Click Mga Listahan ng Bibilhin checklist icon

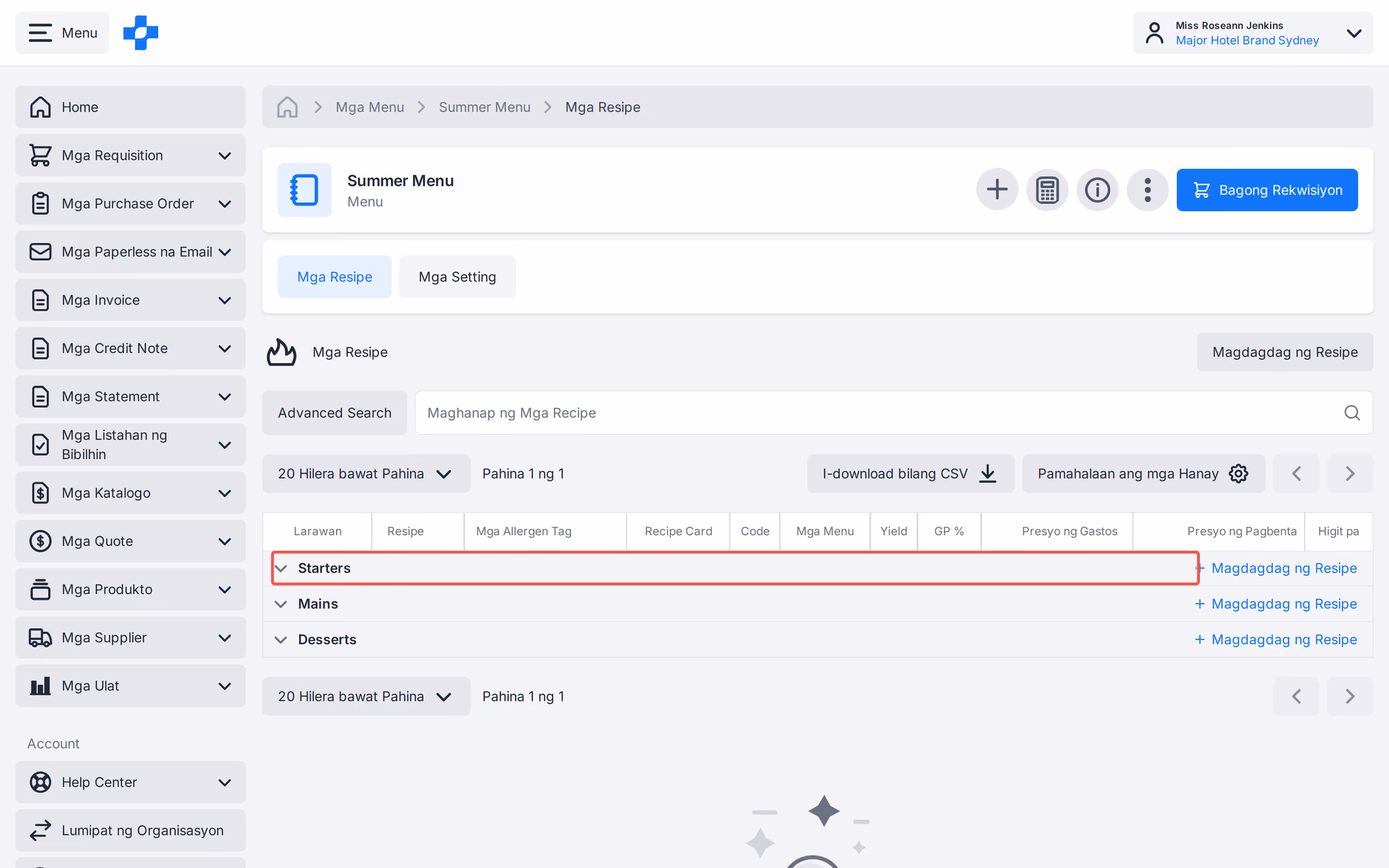tap(40, 444)
